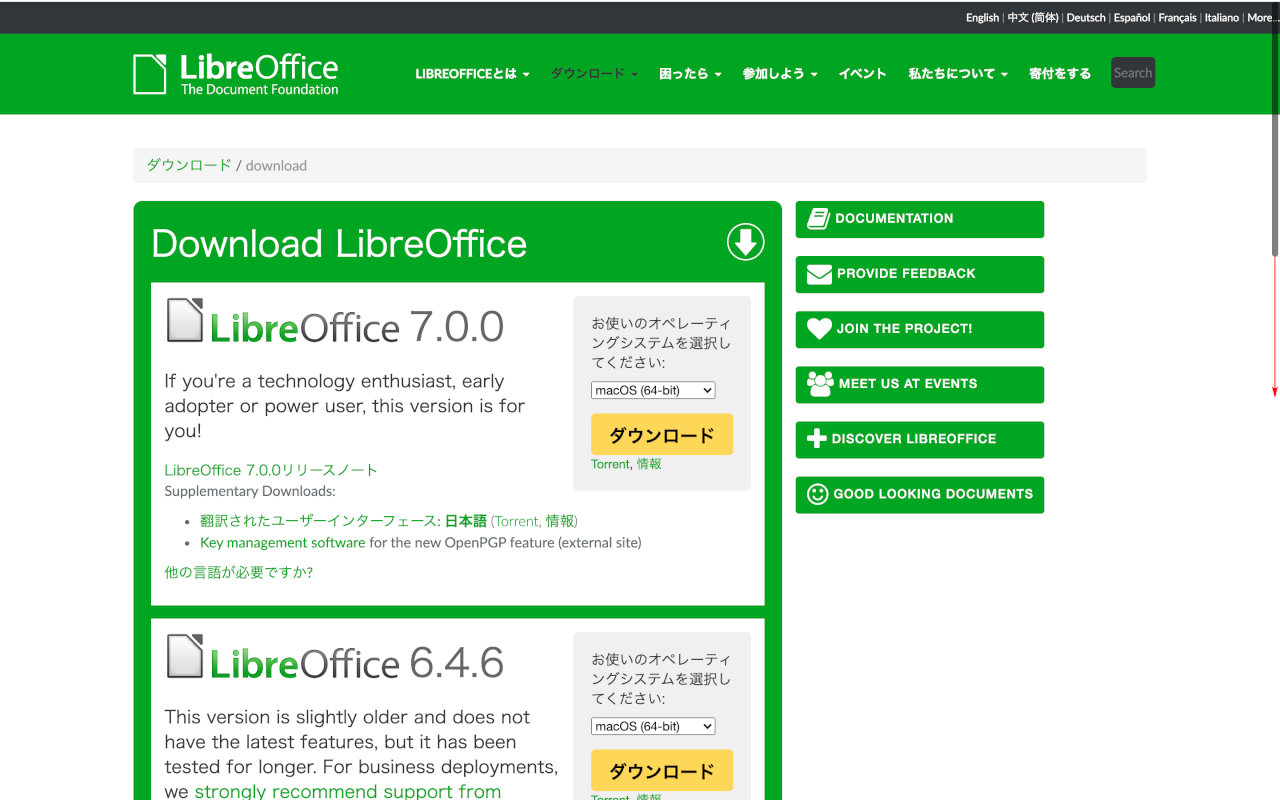1280x800 pixels.
Task: Expand the 困ったら navigation menu
Action: [690, 74]
